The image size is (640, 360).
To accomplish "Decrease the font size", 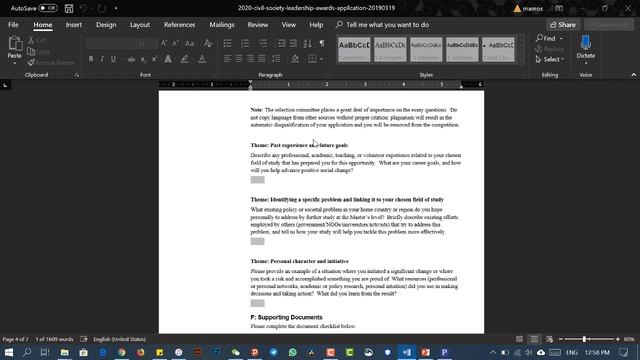I will point(176,43).
